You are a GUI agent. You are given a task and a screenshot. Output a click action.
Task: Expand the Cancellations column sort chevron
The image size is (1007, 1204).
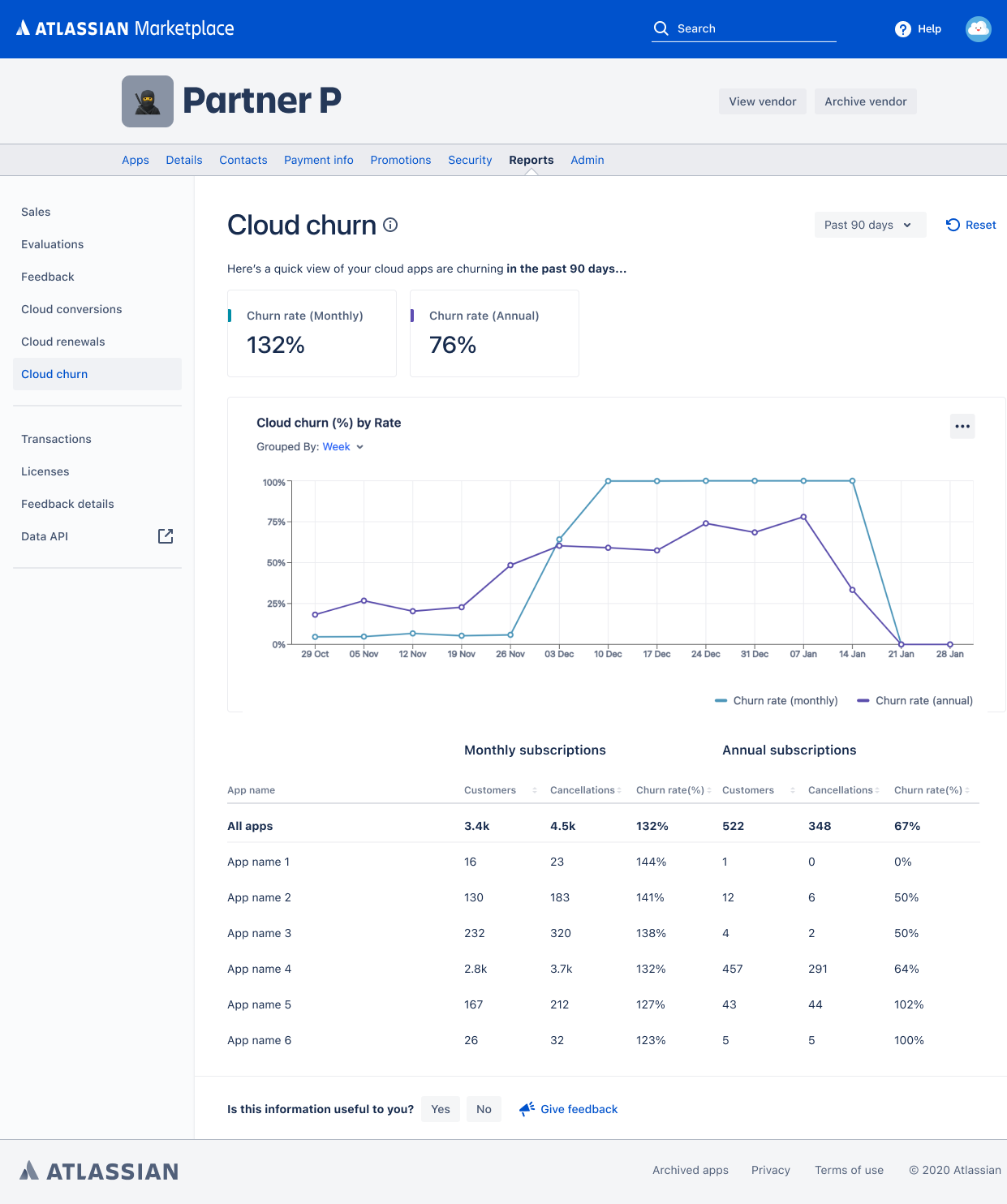[621, 789]
